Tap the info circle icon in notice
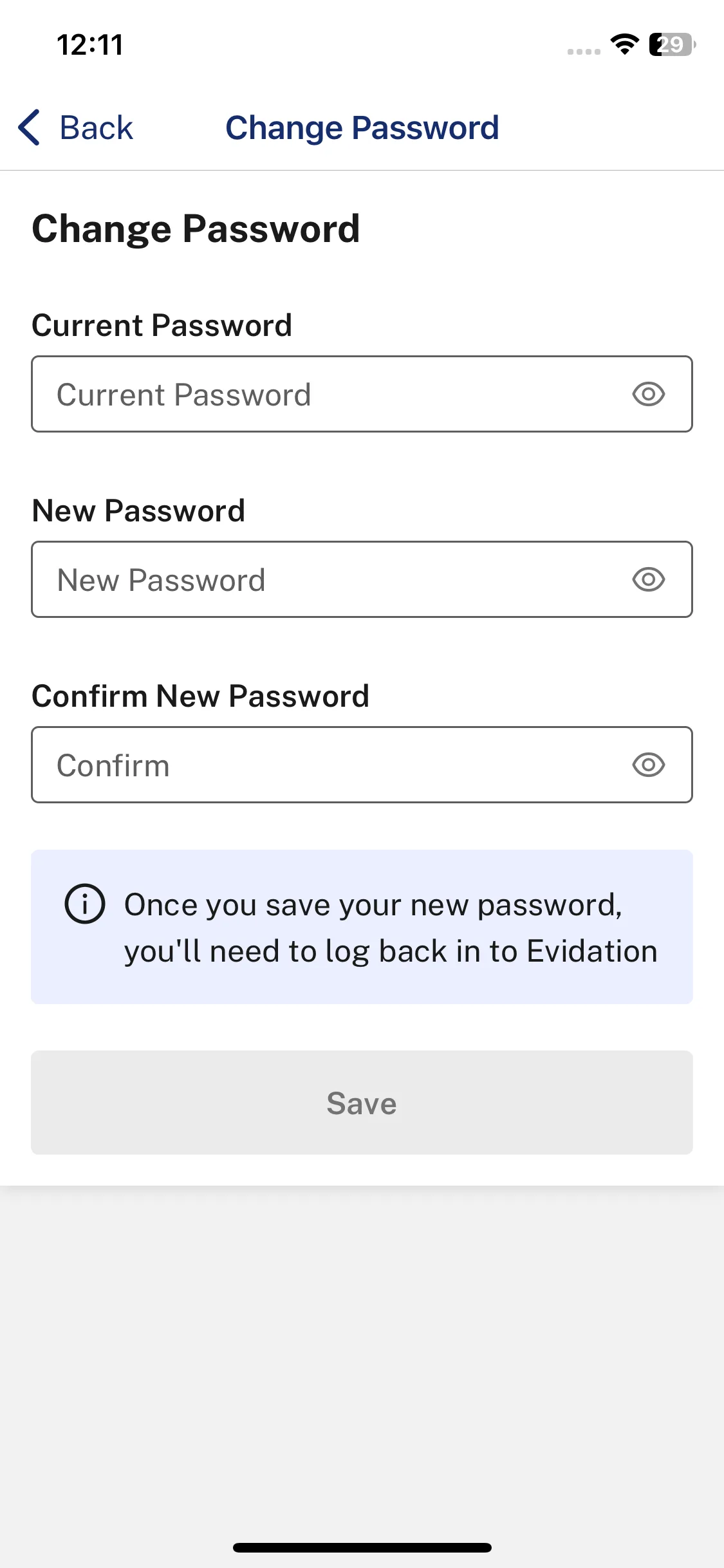This screenshot has width=724, height=1568. coord(85,904)
